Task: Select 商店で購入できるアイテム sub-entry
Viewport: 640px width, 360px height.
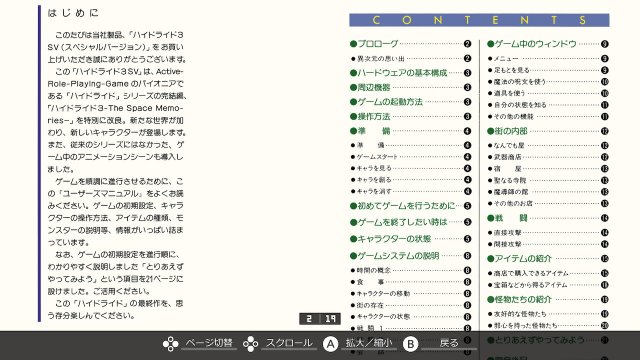Action: (x=548, y=273)
